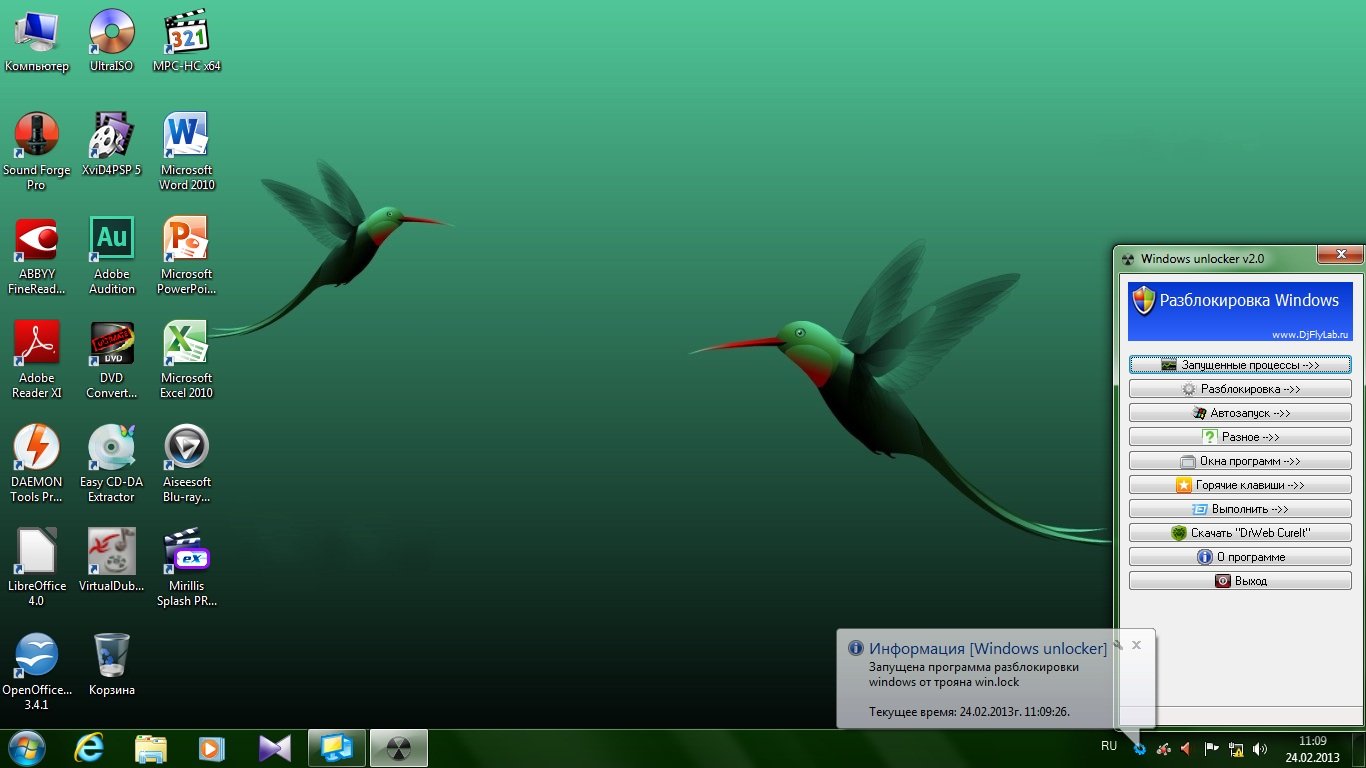Screen dimensions: 1366x768
Task: Select the VirtualDub shortcut
Action: pyautogui.click(x=111, y=561)
